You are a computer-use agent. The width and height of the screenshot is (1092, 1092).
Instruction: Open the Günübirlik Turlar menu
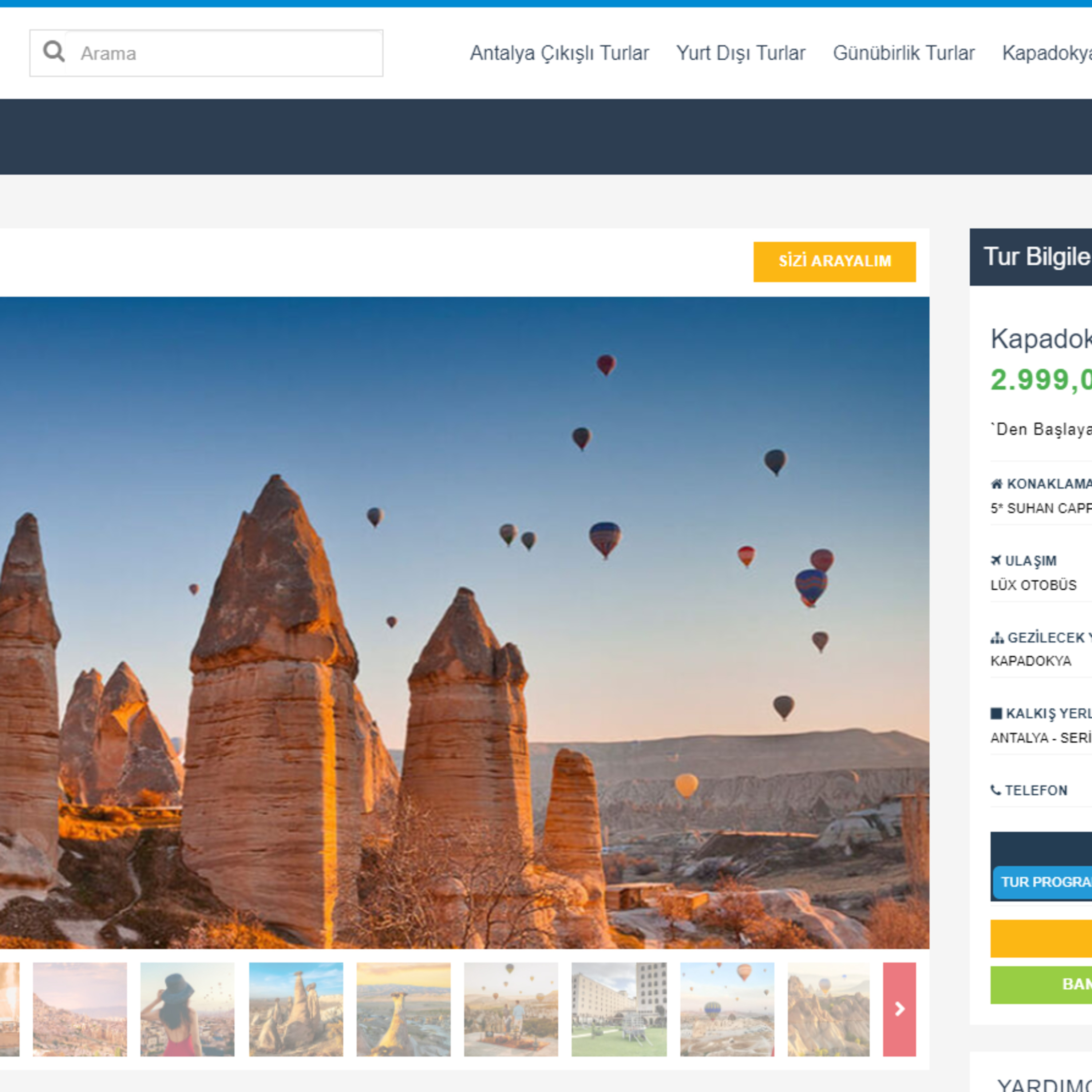(x=903, y=53)
